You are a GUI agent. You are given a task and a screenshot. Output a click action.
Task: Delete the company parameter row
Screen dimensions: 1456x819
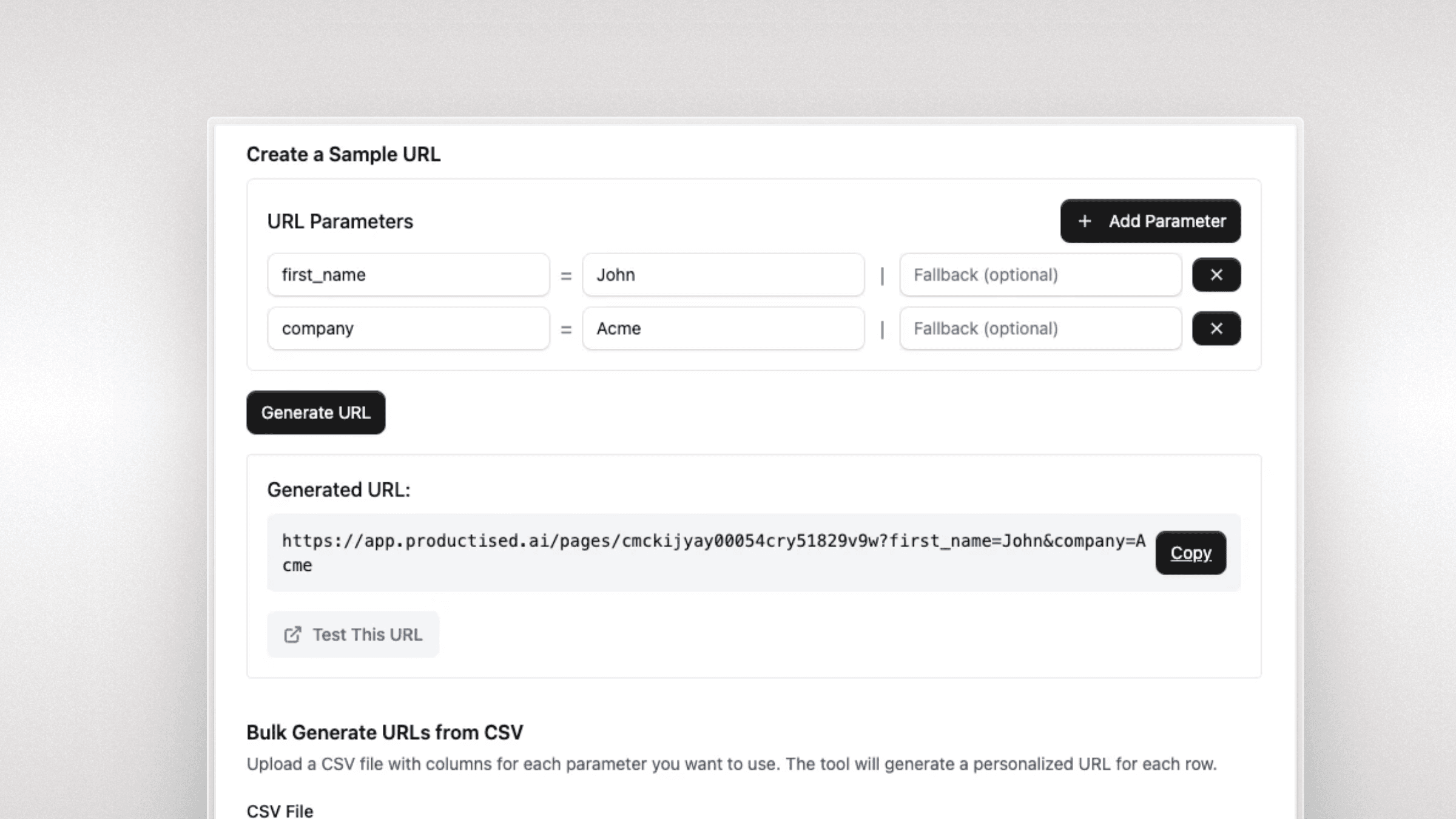pyautogui.click(x=1216, y=328)
